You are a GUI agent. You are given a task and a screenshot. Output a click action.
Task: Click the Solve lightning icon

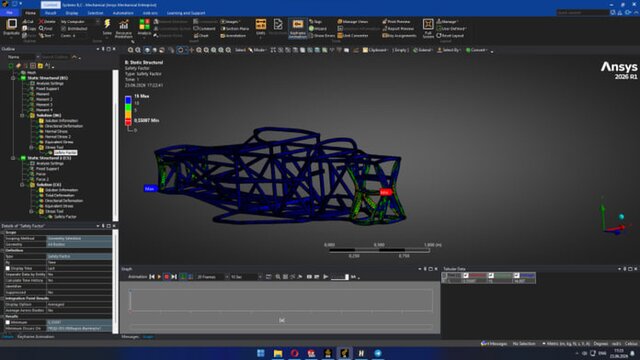107,24
